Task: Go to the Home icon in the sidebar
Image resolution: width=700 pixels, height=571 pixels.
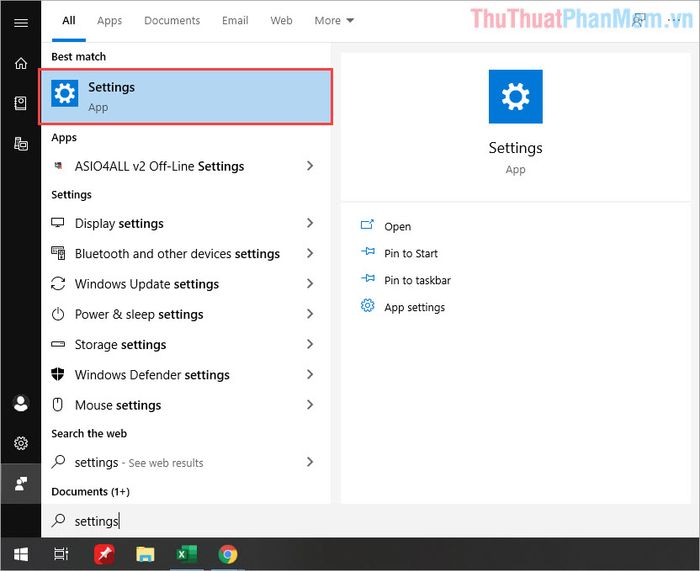Action: click(21, 63)
